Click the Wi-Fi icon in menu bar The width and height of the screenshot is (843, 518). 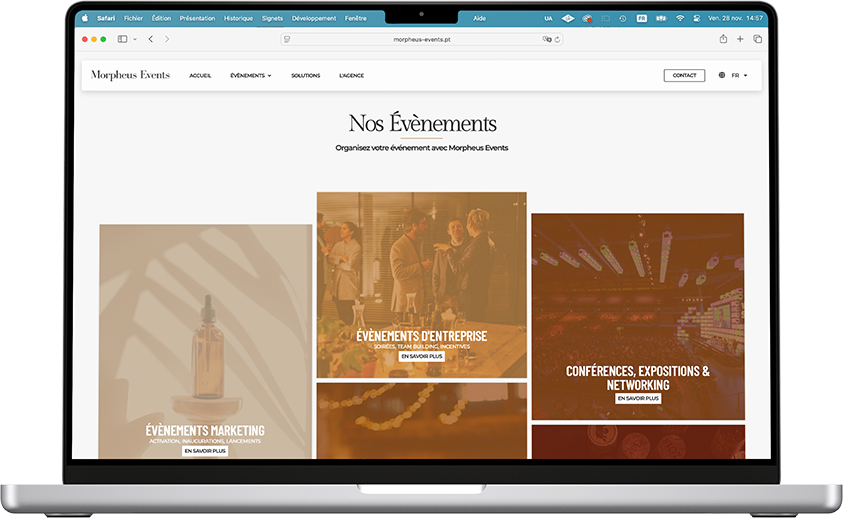pos(680,18)
